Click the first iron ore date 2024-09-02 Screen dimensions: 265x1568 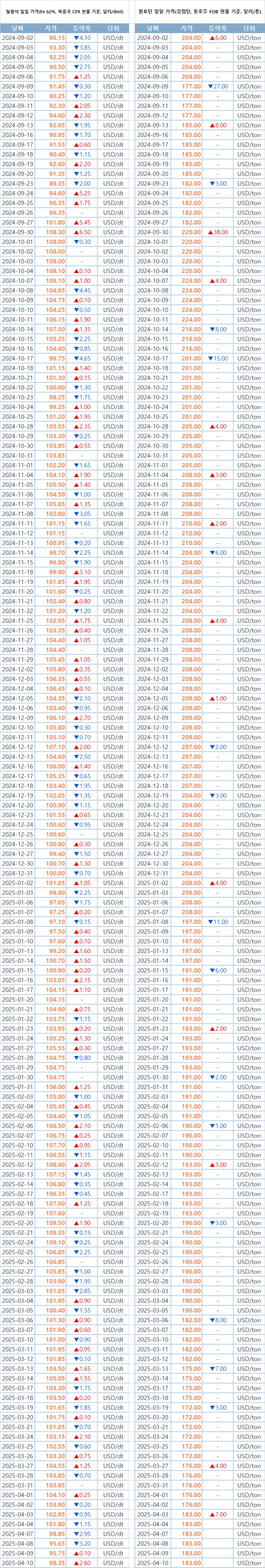coord(18,38)
